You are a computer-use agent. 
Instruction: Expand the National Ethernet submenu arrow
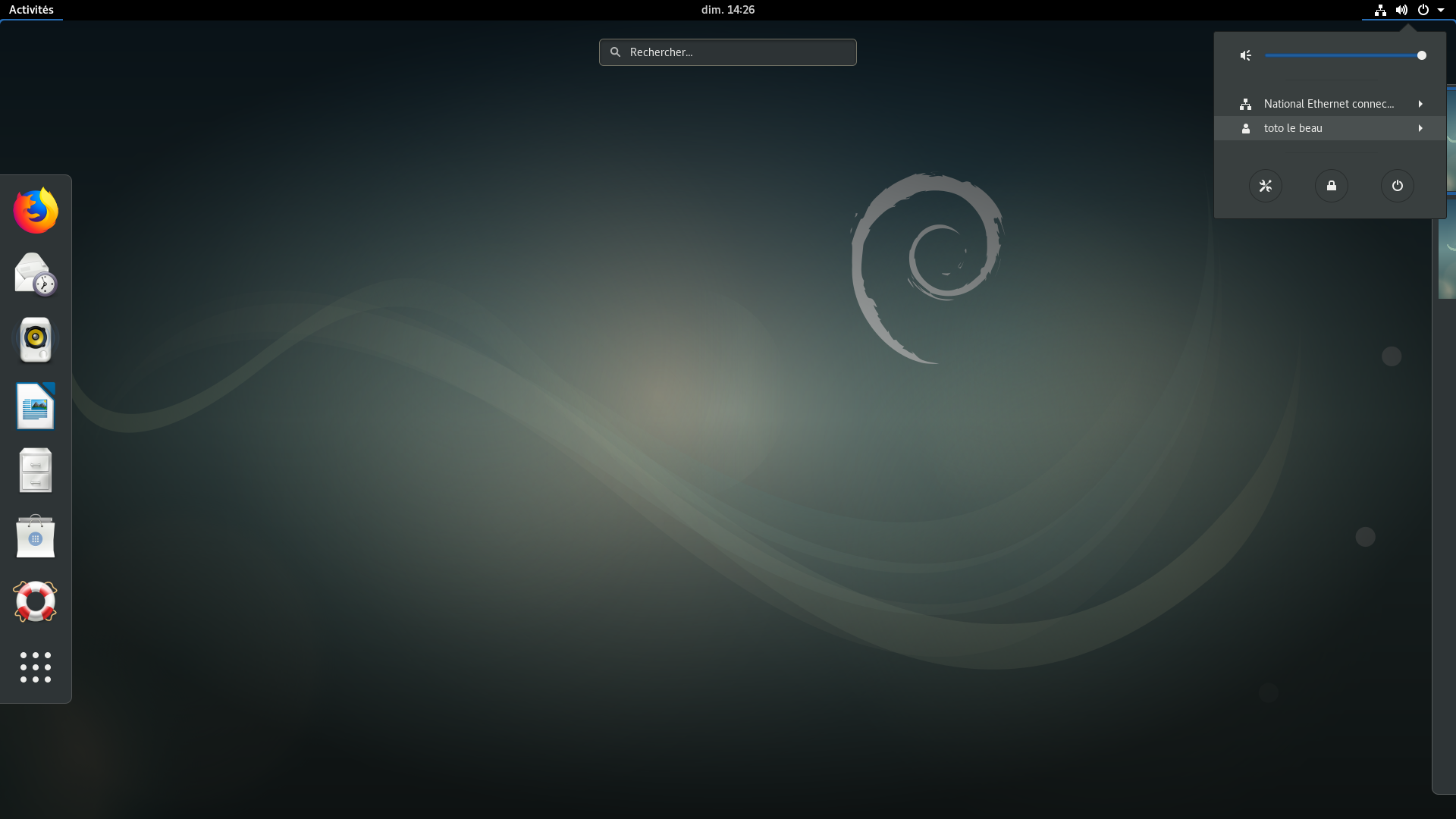tap(1420, 104)
